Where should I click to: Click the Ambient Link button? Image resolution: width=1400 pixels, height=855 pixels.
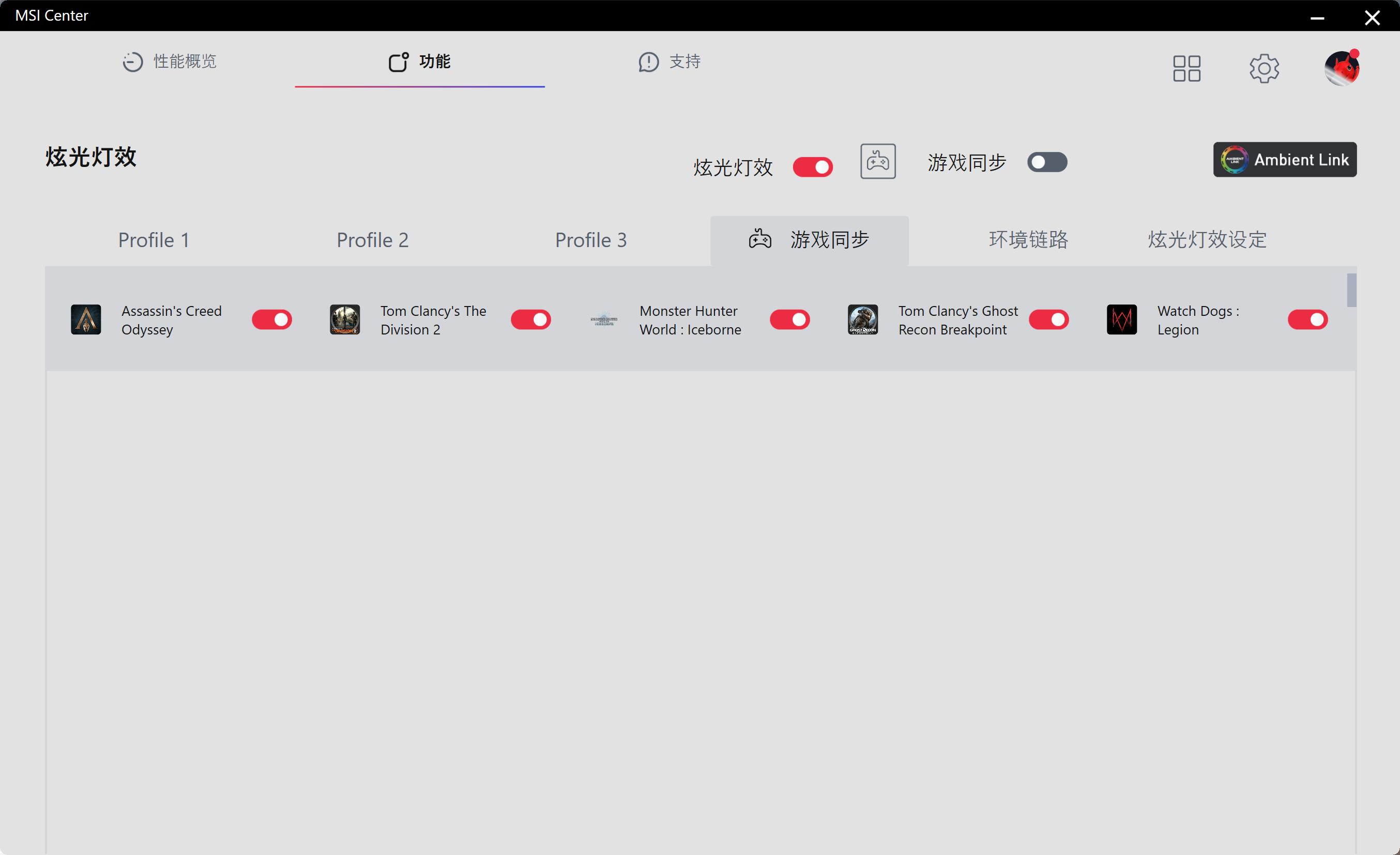coord(1285,160)
